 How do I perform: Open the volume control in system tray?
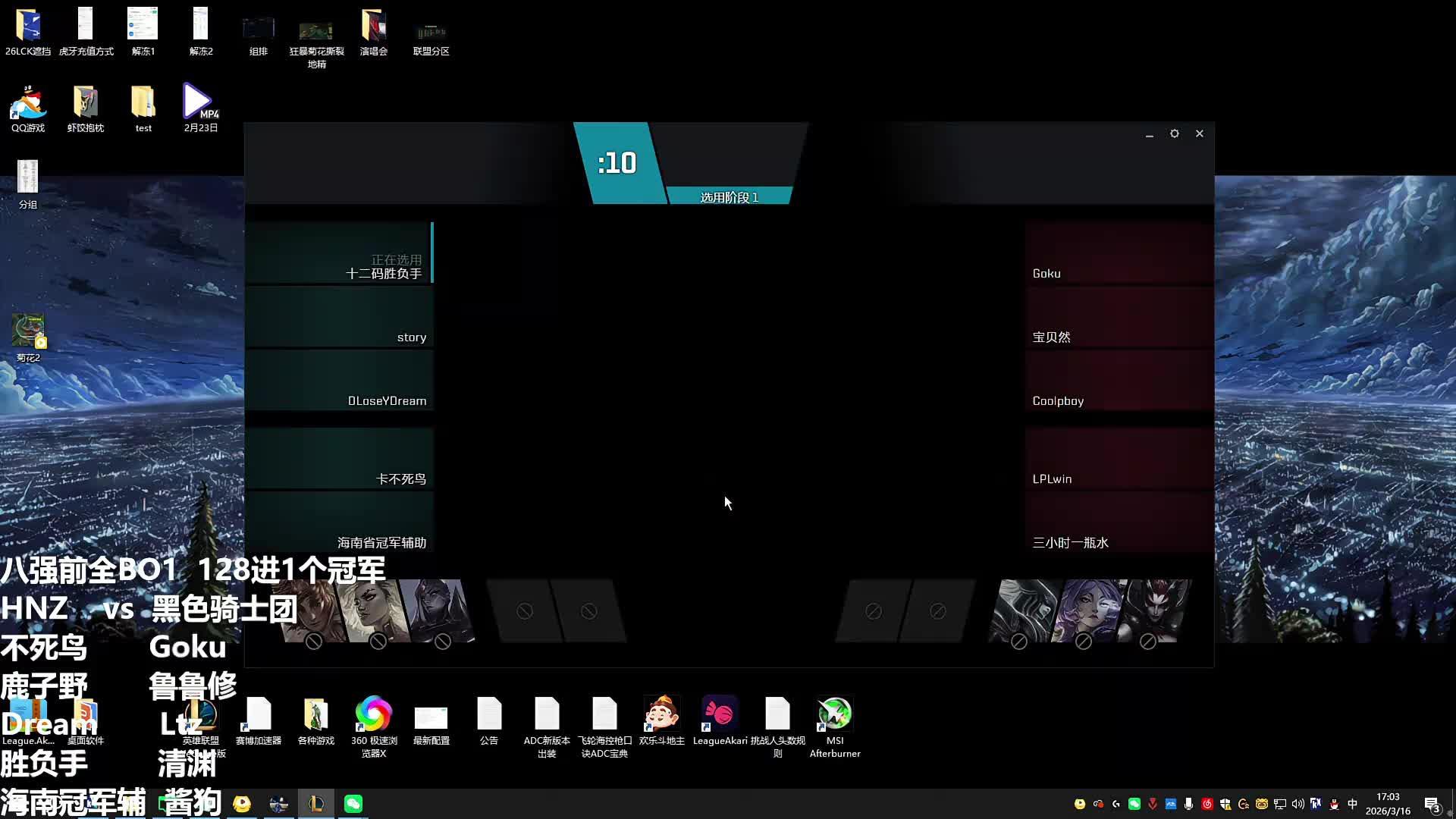[x=1298, y=804]
